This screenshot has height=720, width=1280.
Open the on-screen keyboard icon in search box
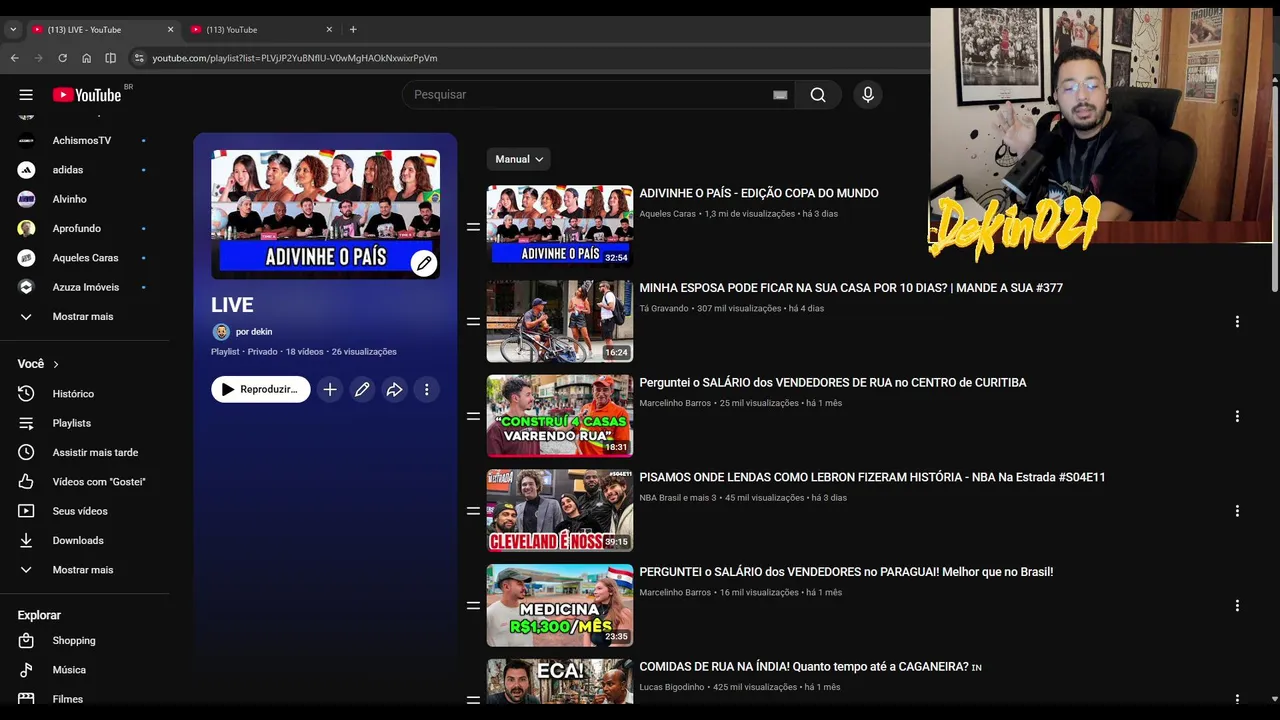click(x=780, y=95)
